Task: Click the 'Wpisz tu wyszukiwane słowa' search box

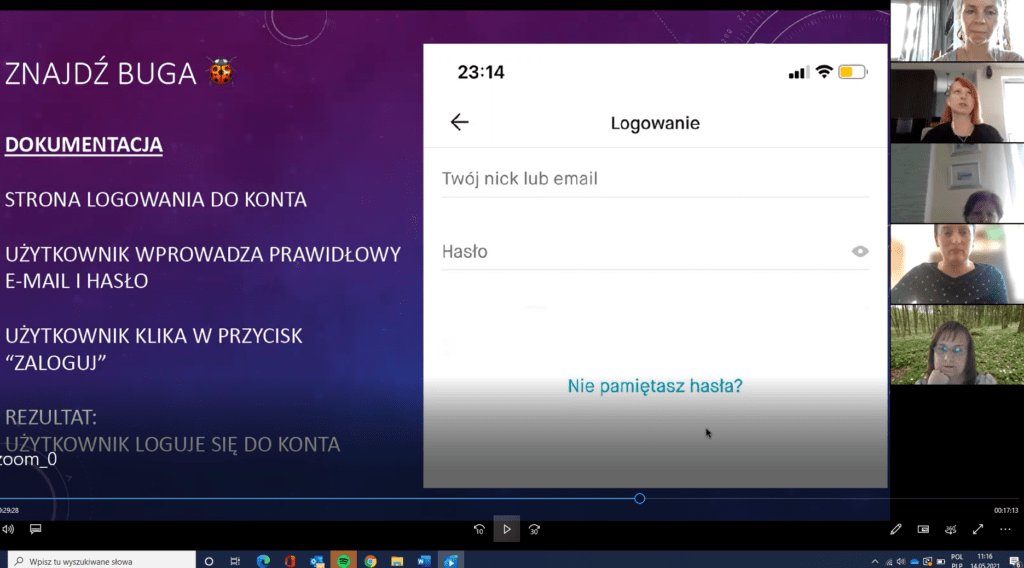Action: (x=102, y=561)
